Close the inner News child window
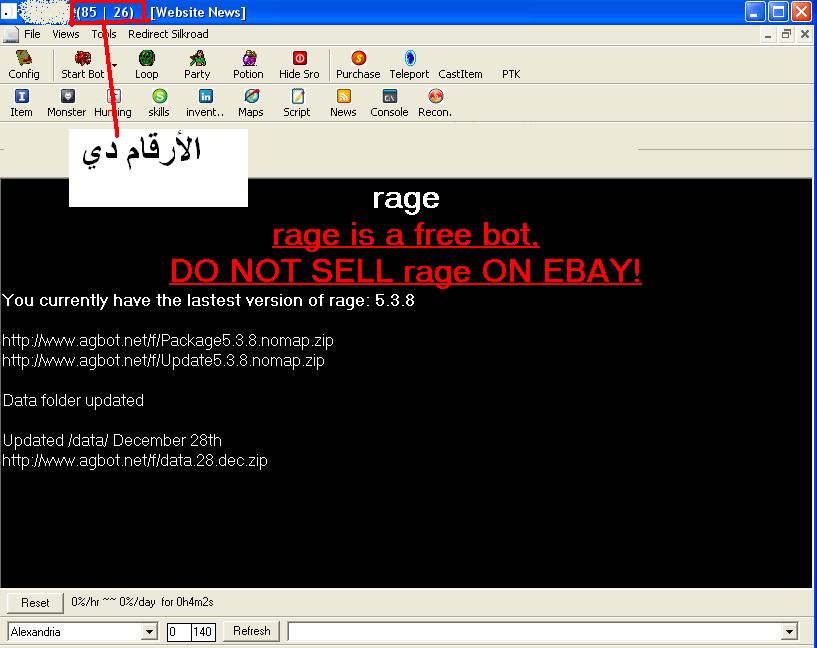 point(804,35)
